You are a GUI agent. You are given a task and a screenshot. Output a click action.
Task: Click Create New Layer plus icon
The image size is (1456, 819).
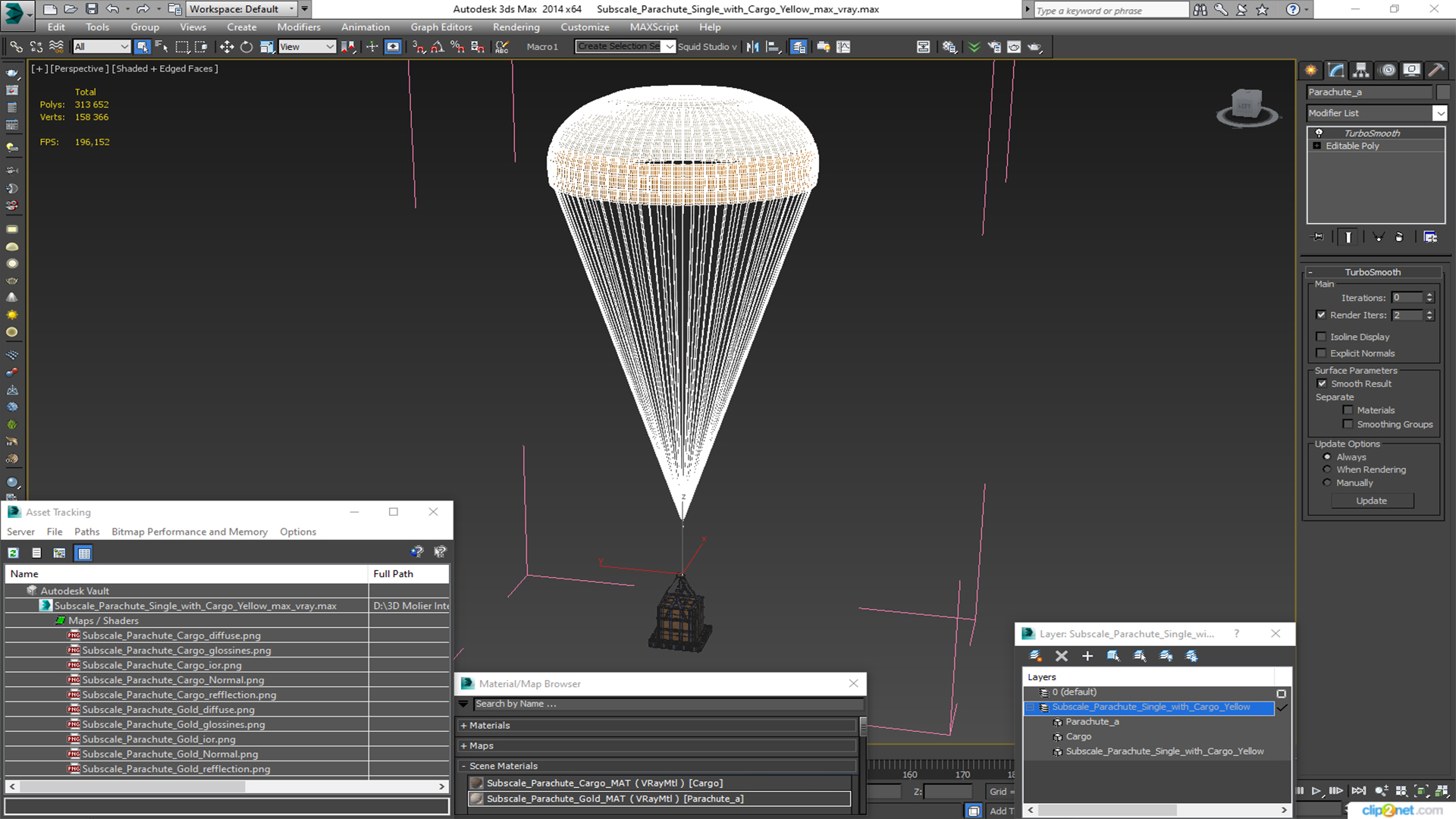point(1087,656)
